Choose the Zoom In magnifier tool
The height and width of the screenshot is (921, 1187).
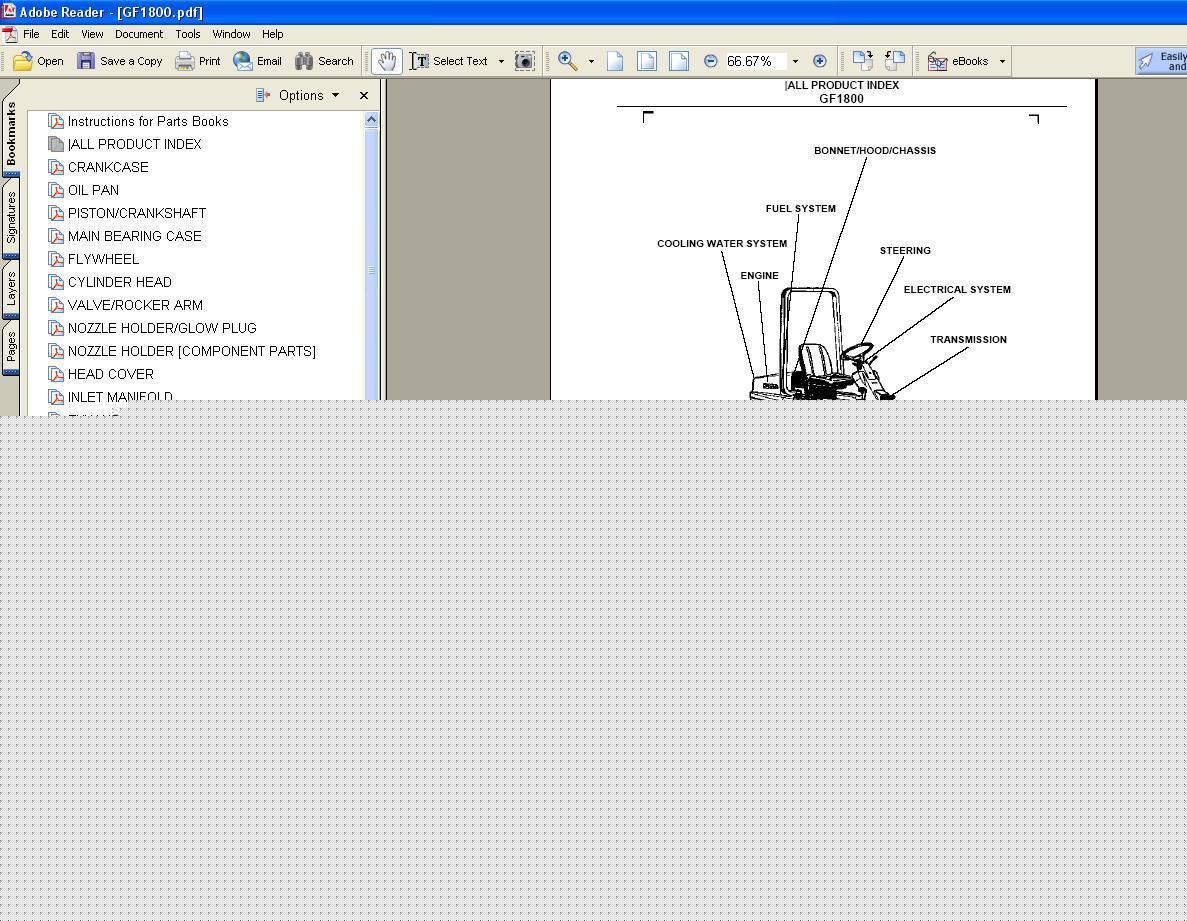point(568,61)
